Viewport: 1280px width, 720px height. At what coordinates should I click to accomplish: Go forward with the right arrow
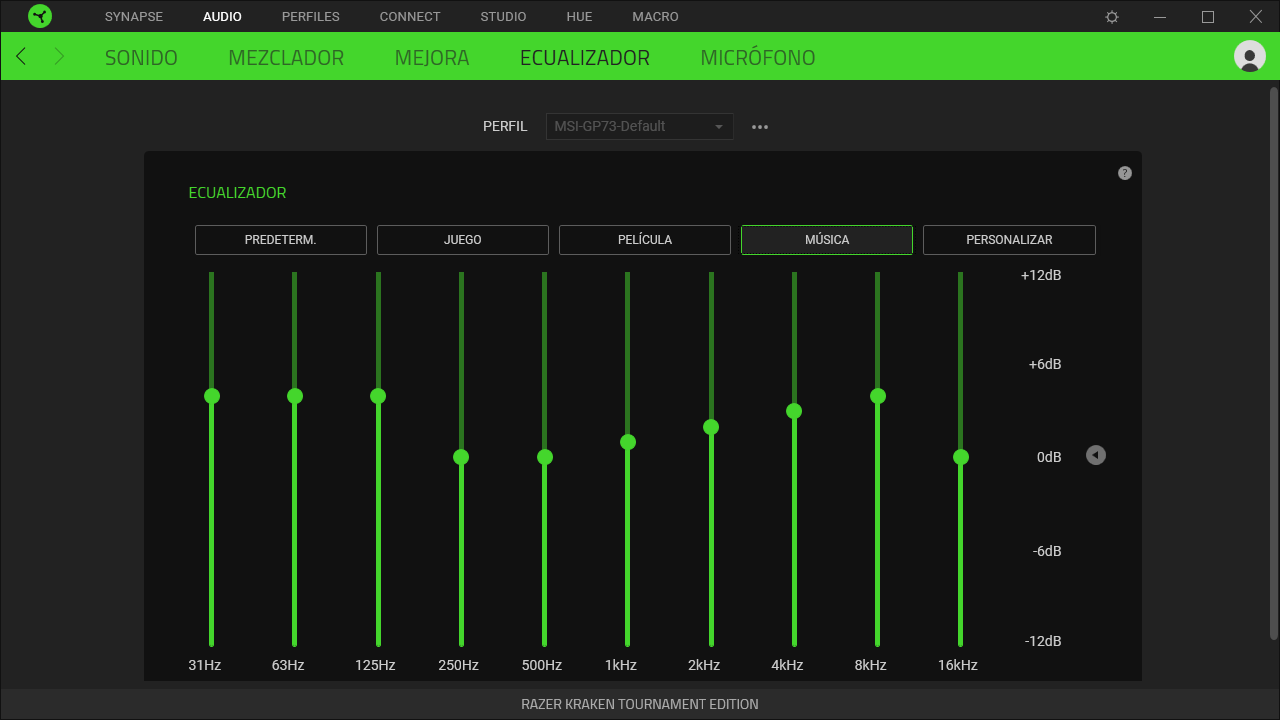pyautogui.click(x=59, y=56)
